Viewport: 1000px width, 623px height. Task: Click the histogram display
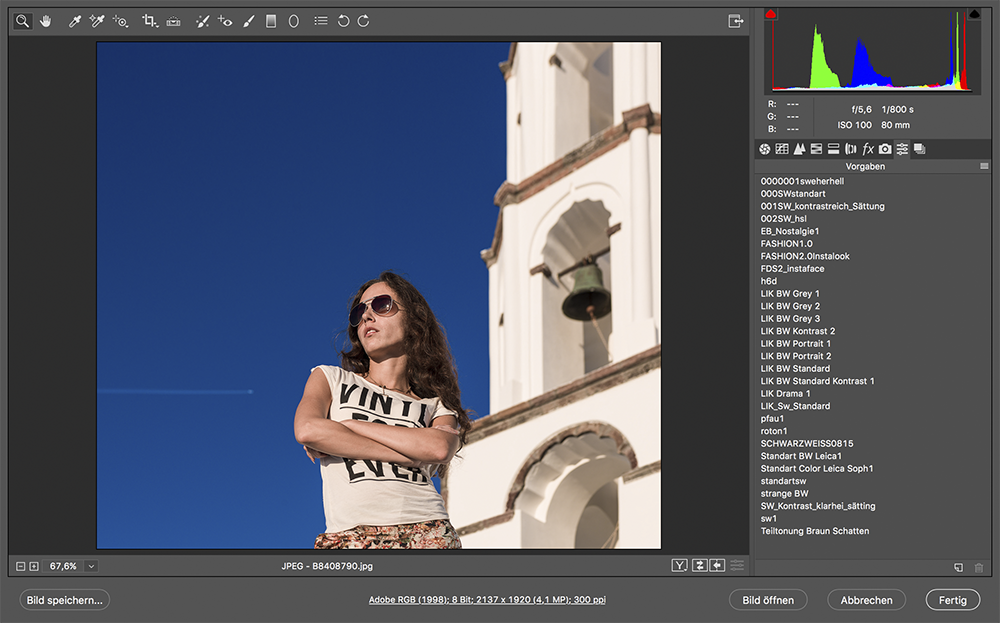click(872, 50)
